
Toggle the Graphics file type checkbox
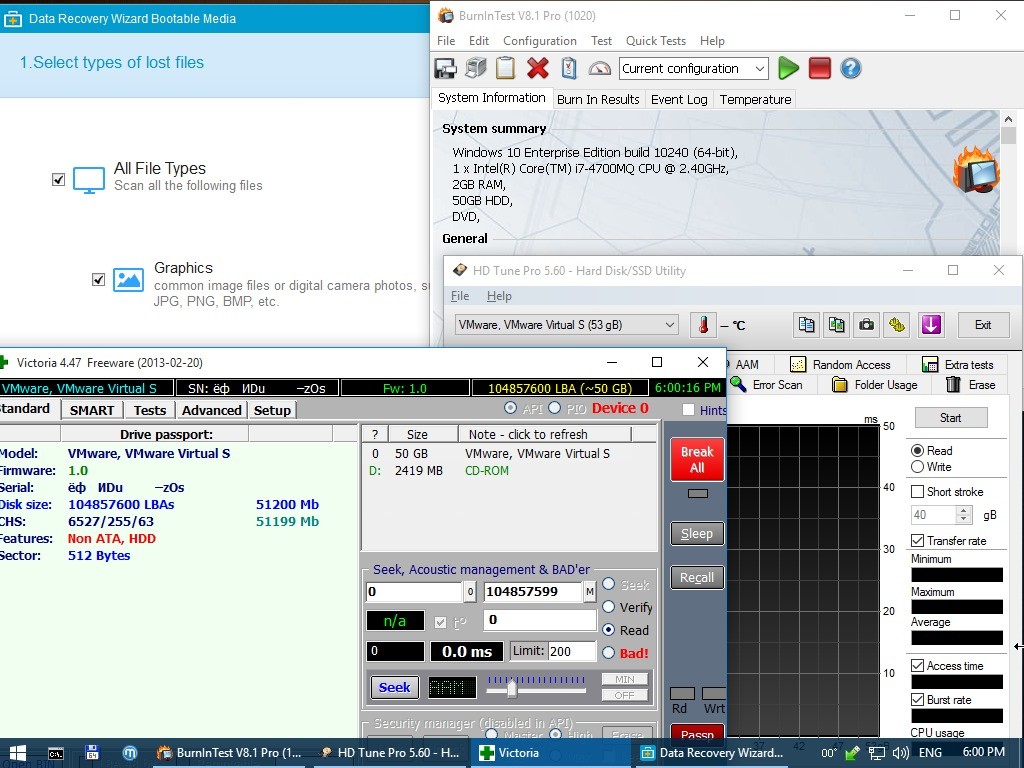click(x=98, y=280)
